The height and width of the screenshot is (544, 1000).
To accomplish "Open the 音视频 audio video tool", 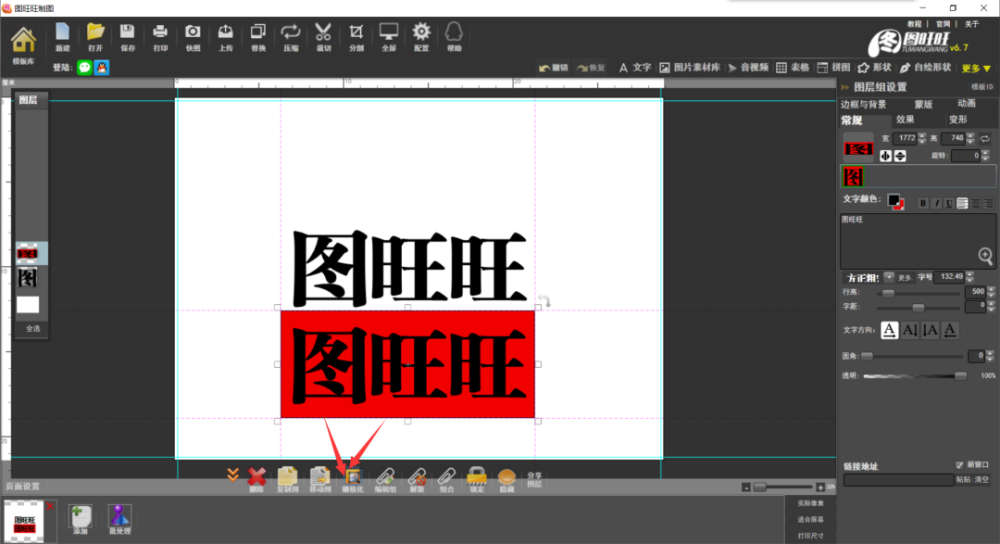I will (748, 68).
